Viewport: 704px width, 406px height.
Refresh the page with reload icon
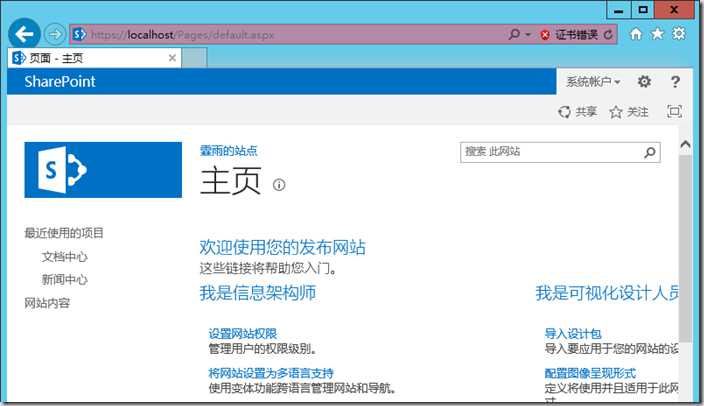click(x=608, y=35)
